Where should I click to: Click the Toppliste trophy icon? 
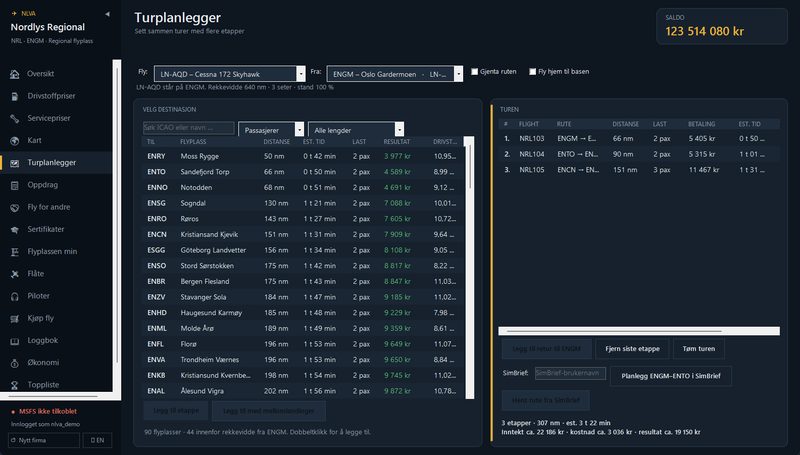(15, 385)
